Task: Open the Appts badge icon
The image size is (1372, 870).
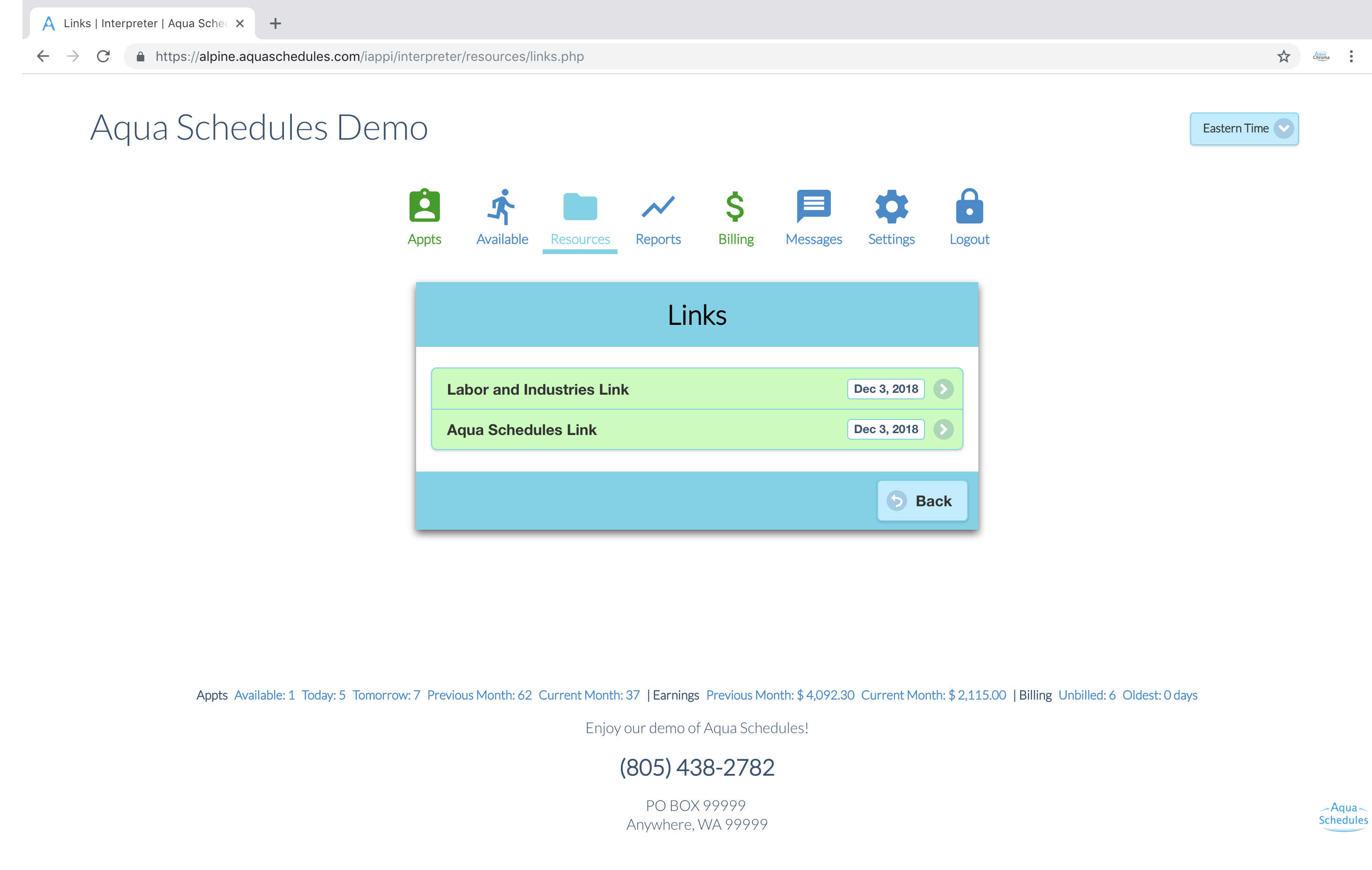Action: pos(425,206)
